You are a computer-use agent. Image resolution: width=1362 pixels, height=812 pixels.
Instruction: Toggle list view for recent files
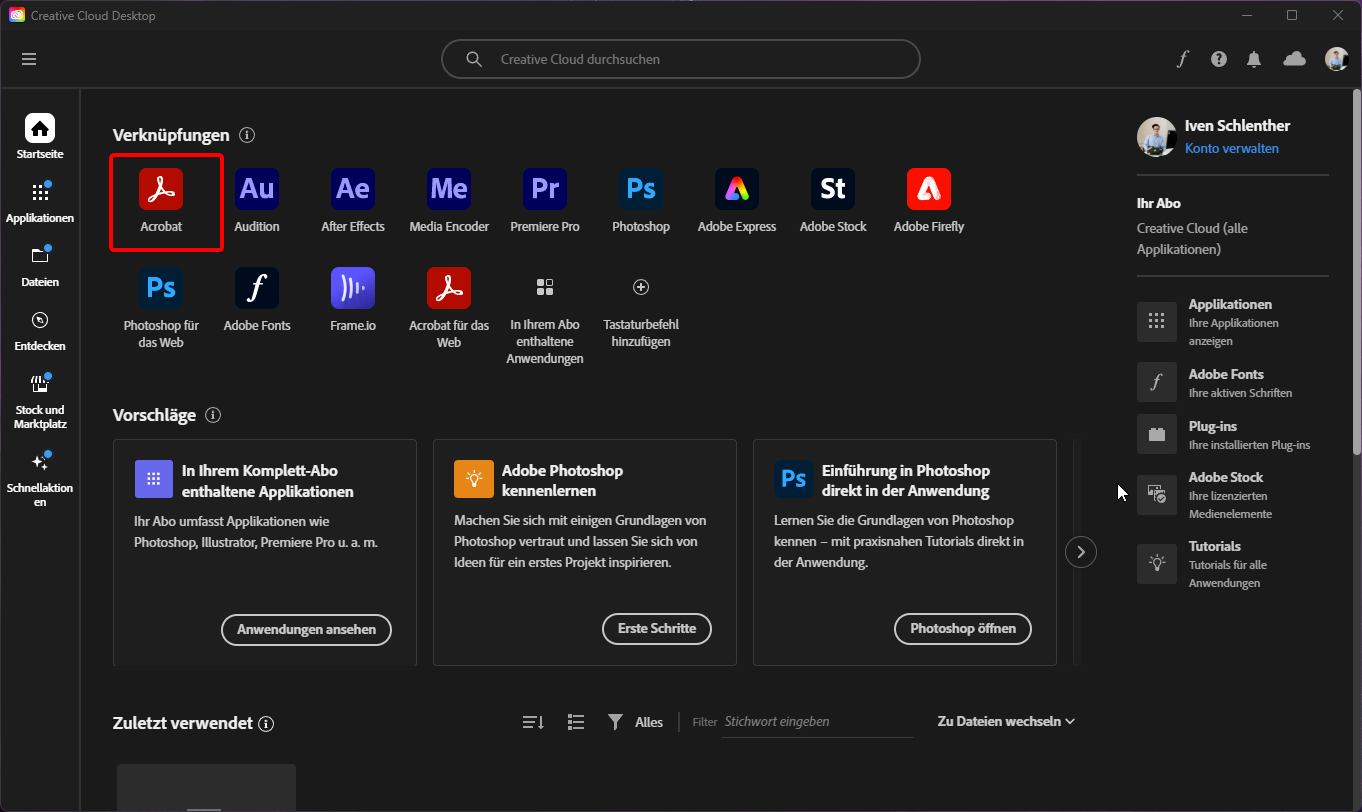(x=576, y=722)
